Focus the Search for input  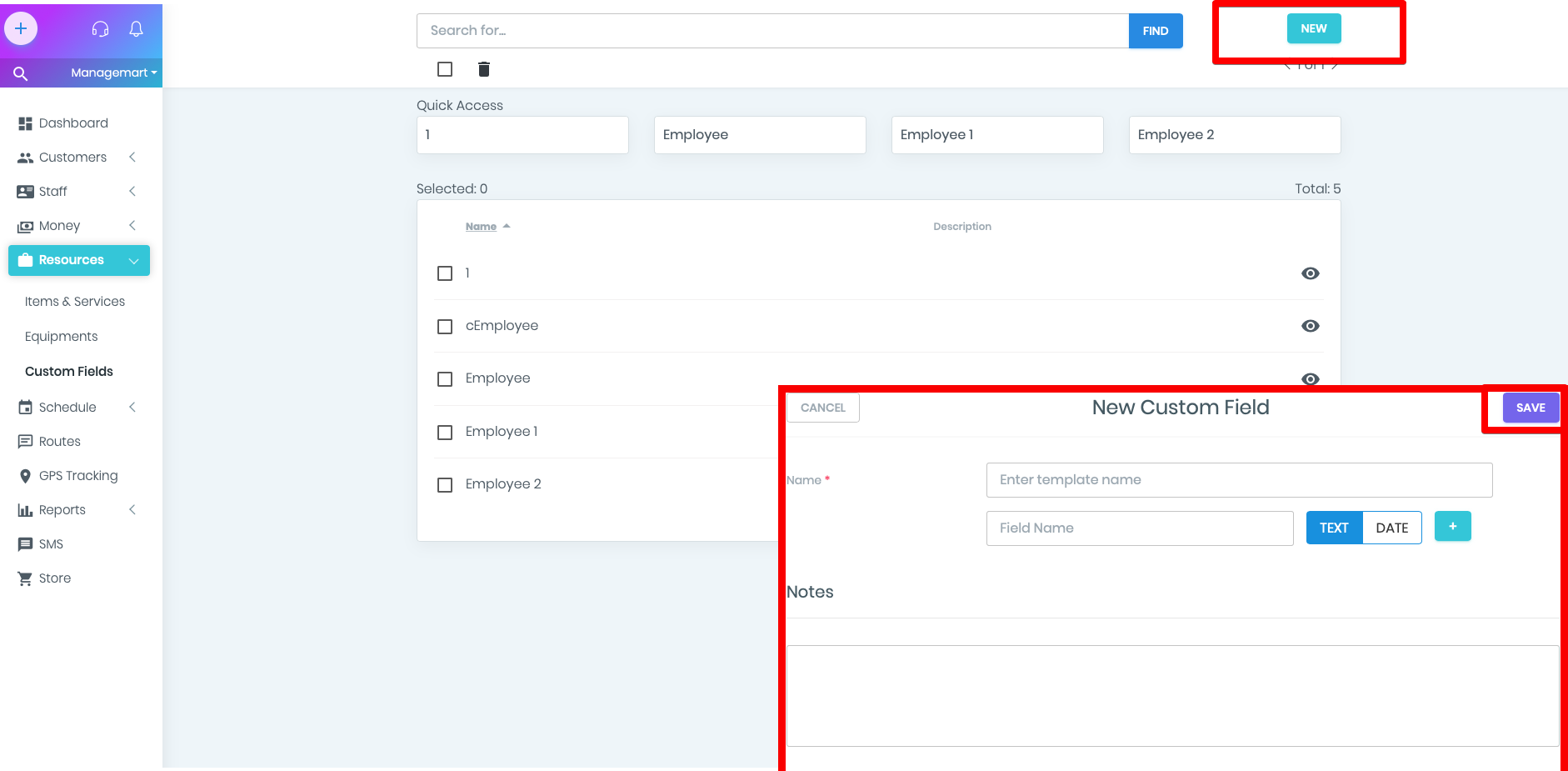772,31
